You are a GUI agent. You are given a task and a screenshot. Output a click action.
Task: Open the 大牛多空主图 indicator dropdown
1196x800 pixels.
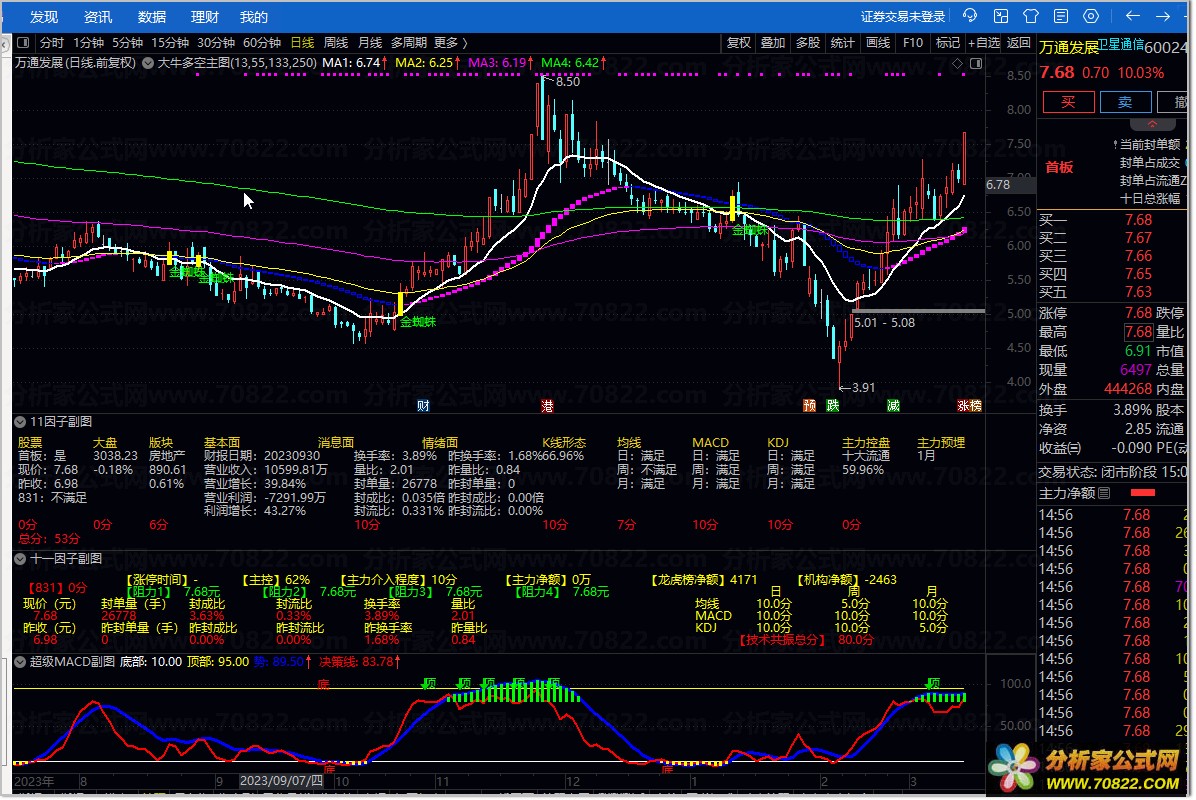click(x=148, y=63)
